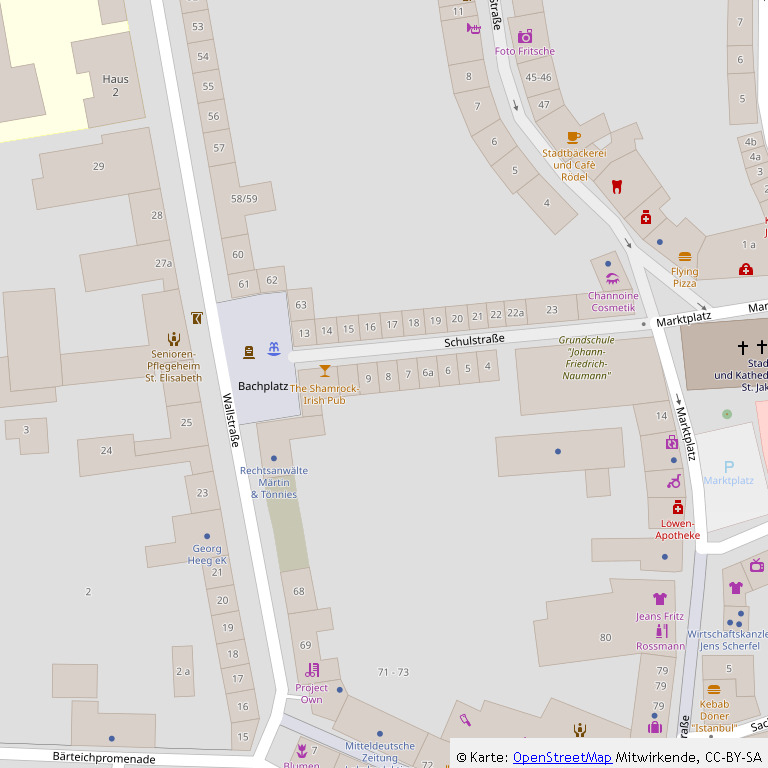The height and width of the screenshot is (768, 768).
Task: Click the Schulstraße street label
Action: pyautogui.click(x=474, y=340)
